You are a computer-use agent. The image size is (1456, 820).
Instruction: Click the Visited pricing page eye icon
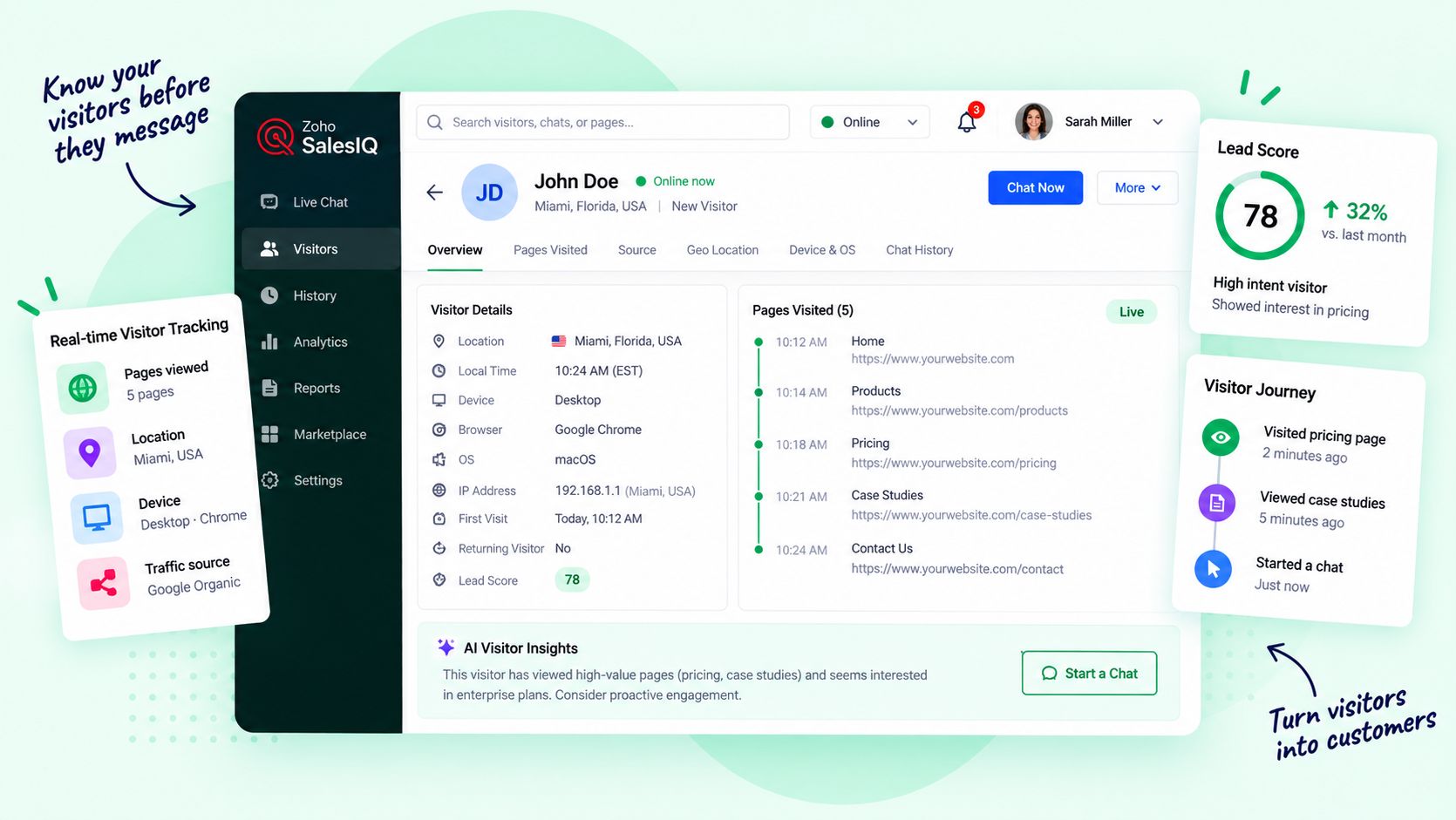tap(1221, 437)
